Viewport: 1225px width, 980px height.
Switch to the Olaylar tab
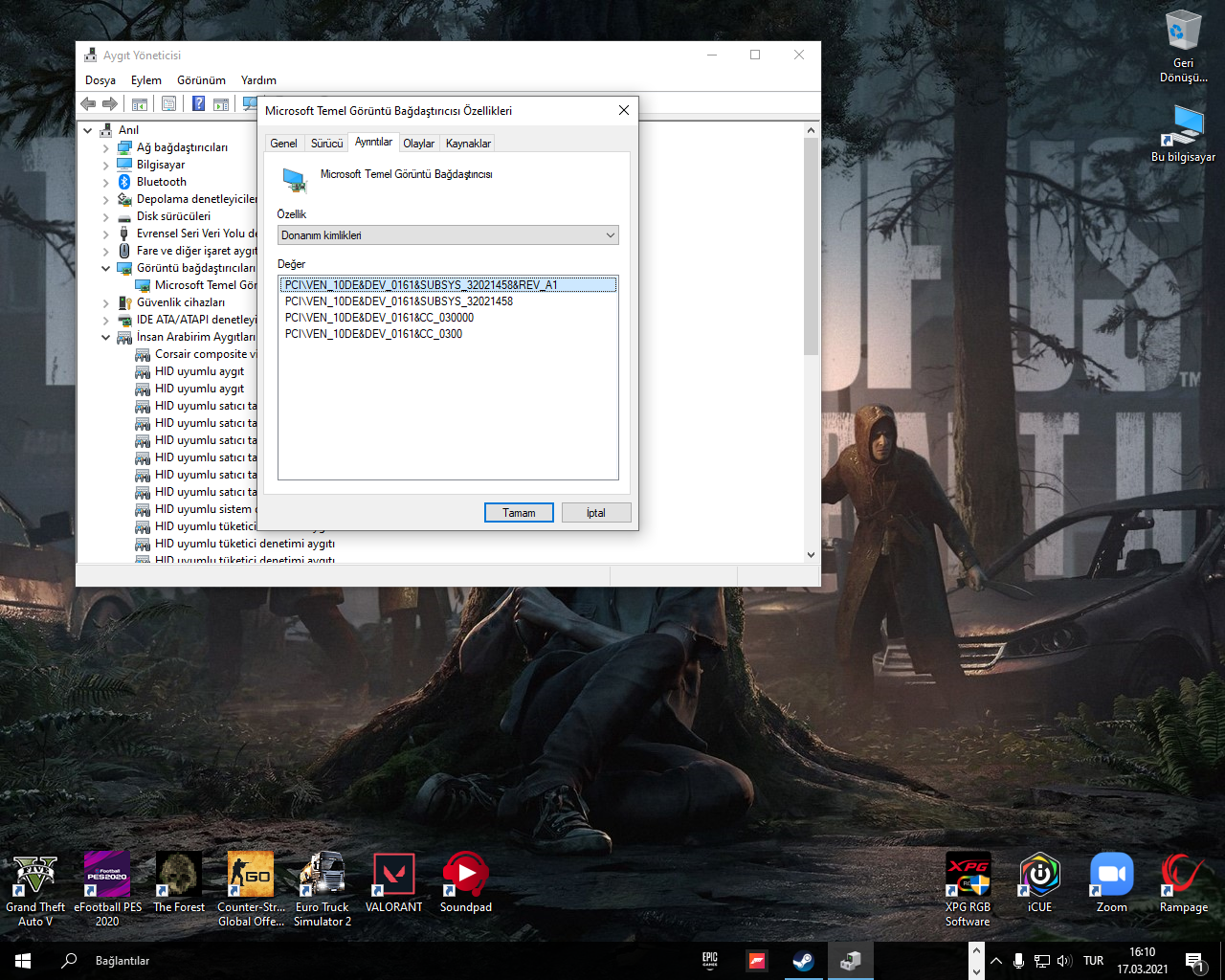(x=418, y=144)
